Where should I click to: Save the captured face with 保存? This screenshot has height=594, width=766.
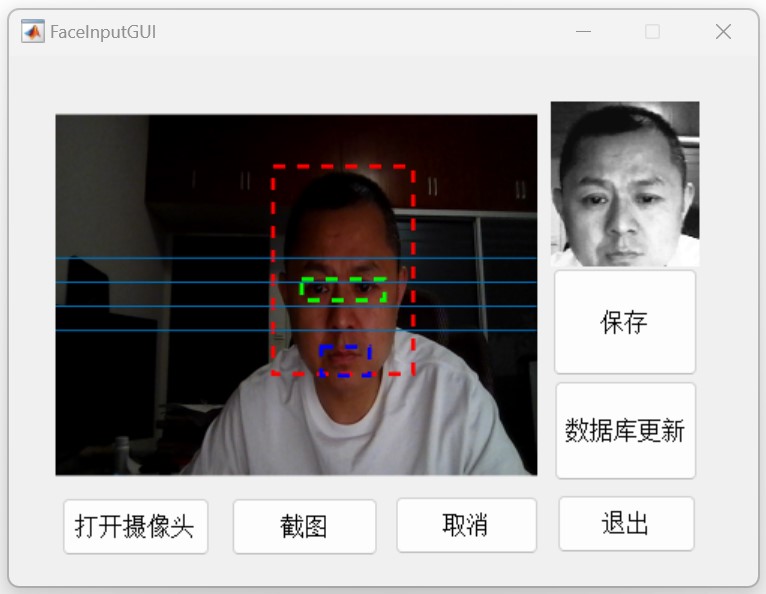click(625, 322)
